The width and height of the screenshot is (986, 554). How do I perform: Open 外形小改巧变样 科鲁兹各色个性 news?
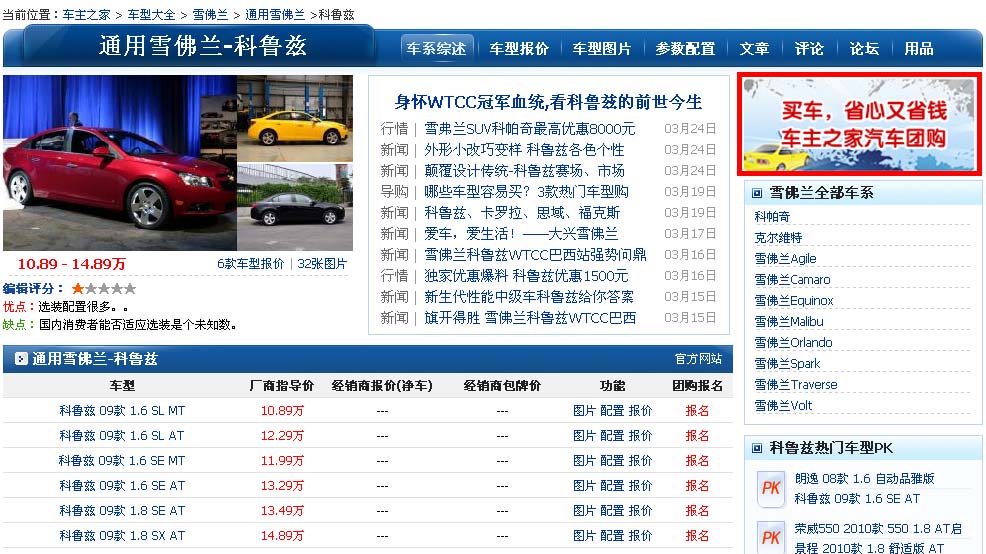524,150
